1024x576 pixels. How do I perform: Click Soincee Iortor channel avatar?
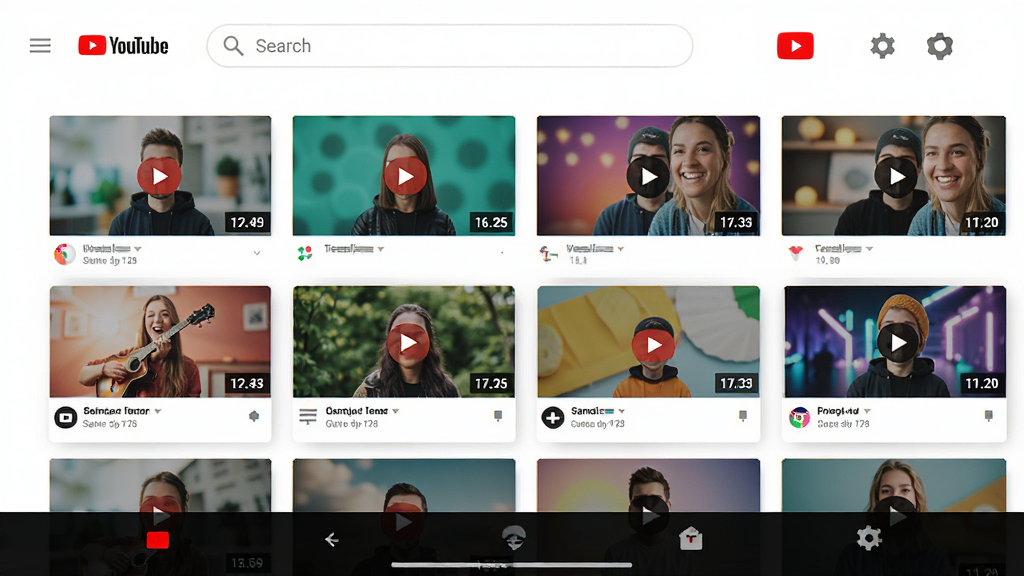[65, 417]
